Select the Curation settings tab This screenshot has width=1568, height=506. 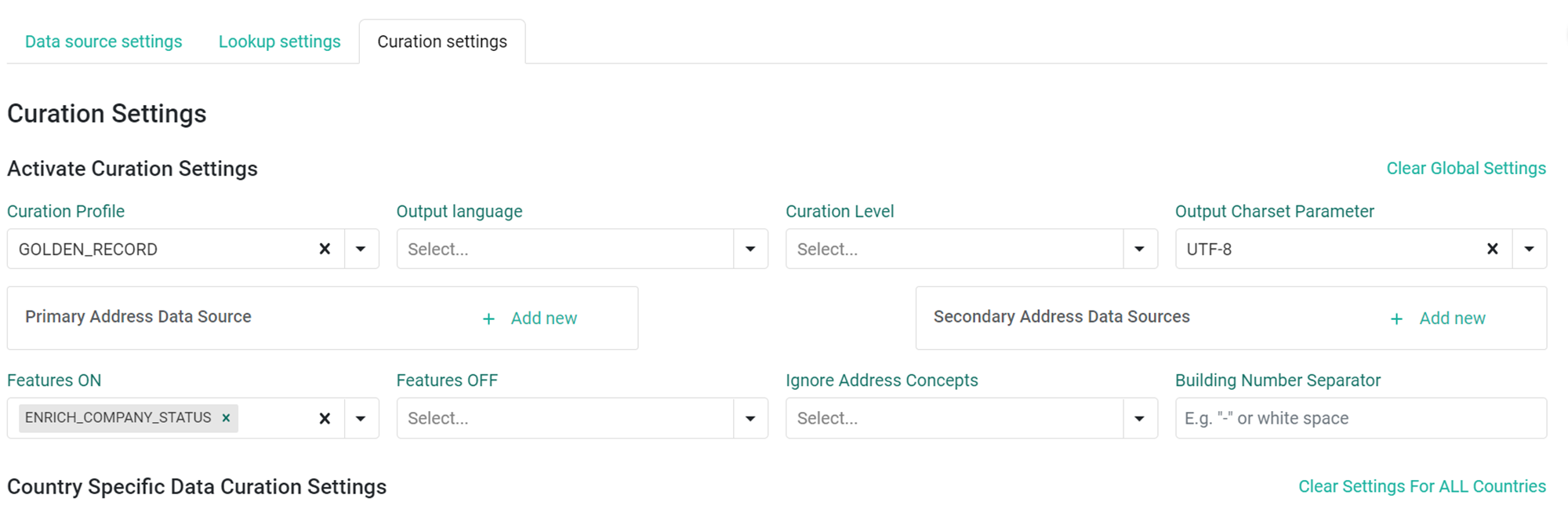pyautogui.click(x=442, y=42)
